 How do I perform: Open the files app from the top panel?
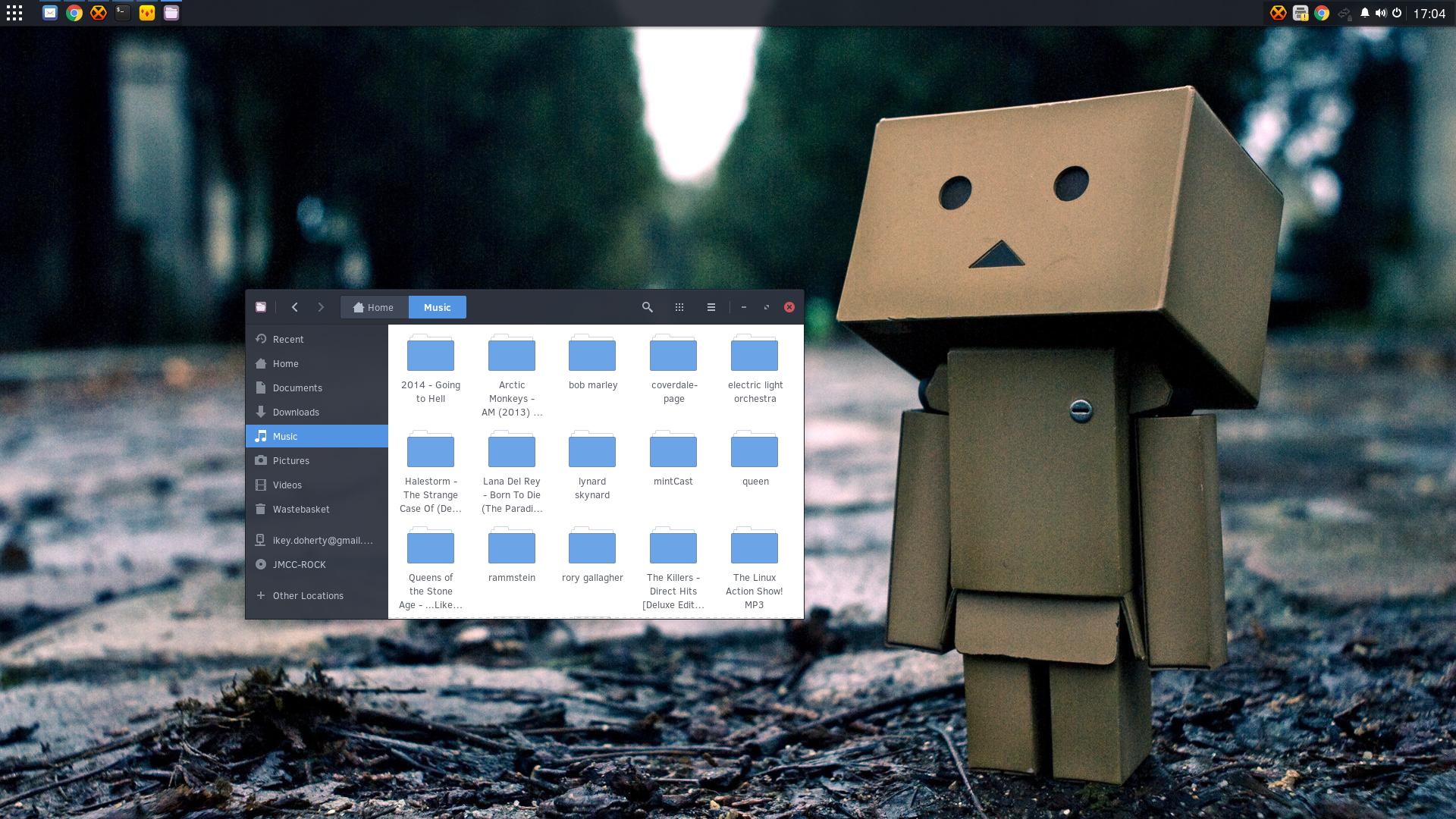coord(171,13)
